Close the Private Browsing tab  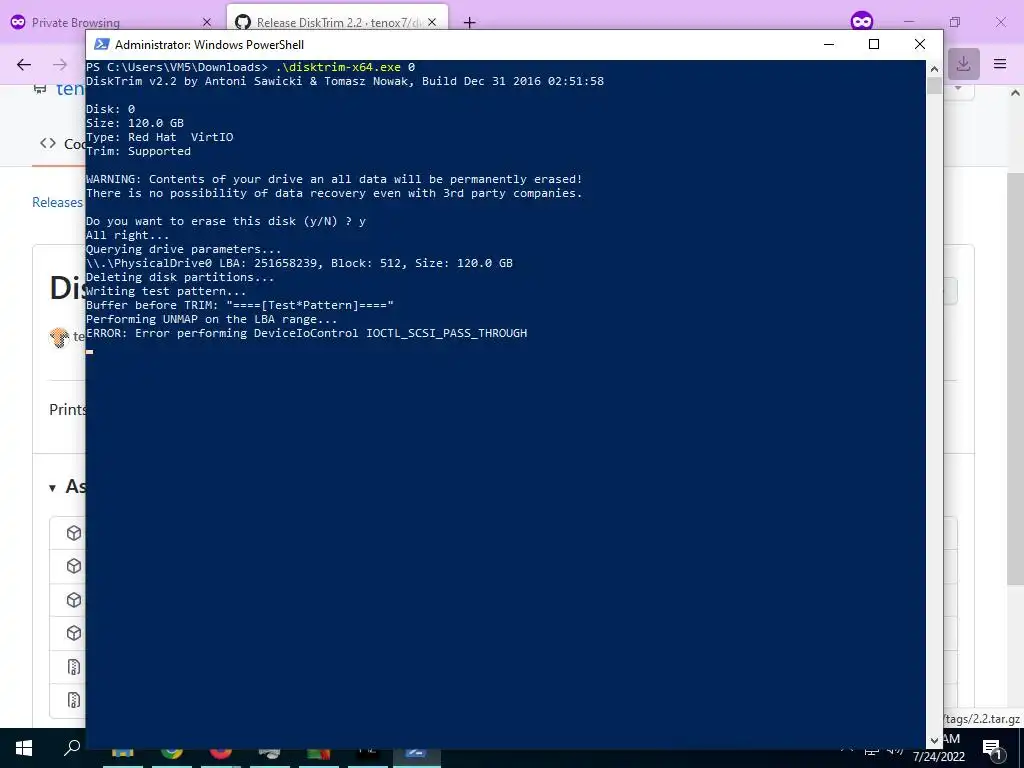206,23
